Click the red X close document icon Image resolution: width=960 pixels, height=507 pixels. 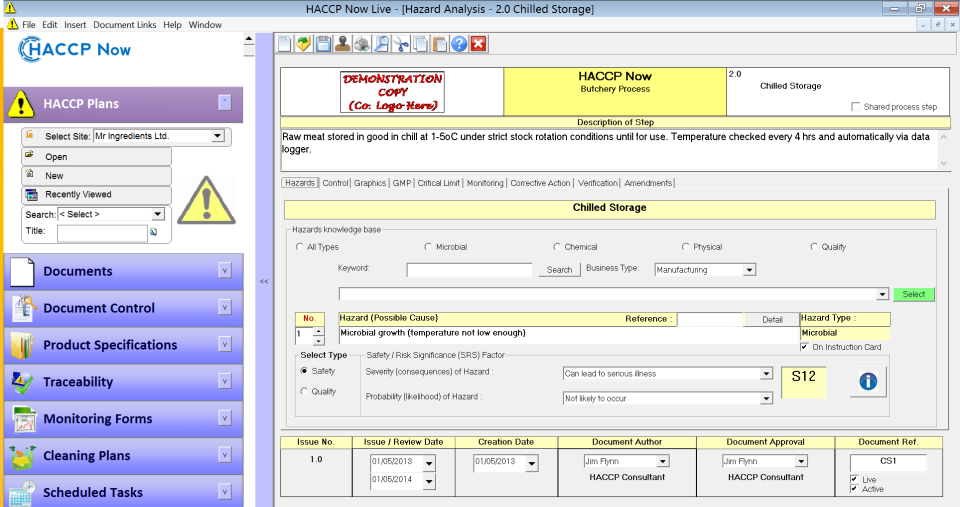(479, 44)
